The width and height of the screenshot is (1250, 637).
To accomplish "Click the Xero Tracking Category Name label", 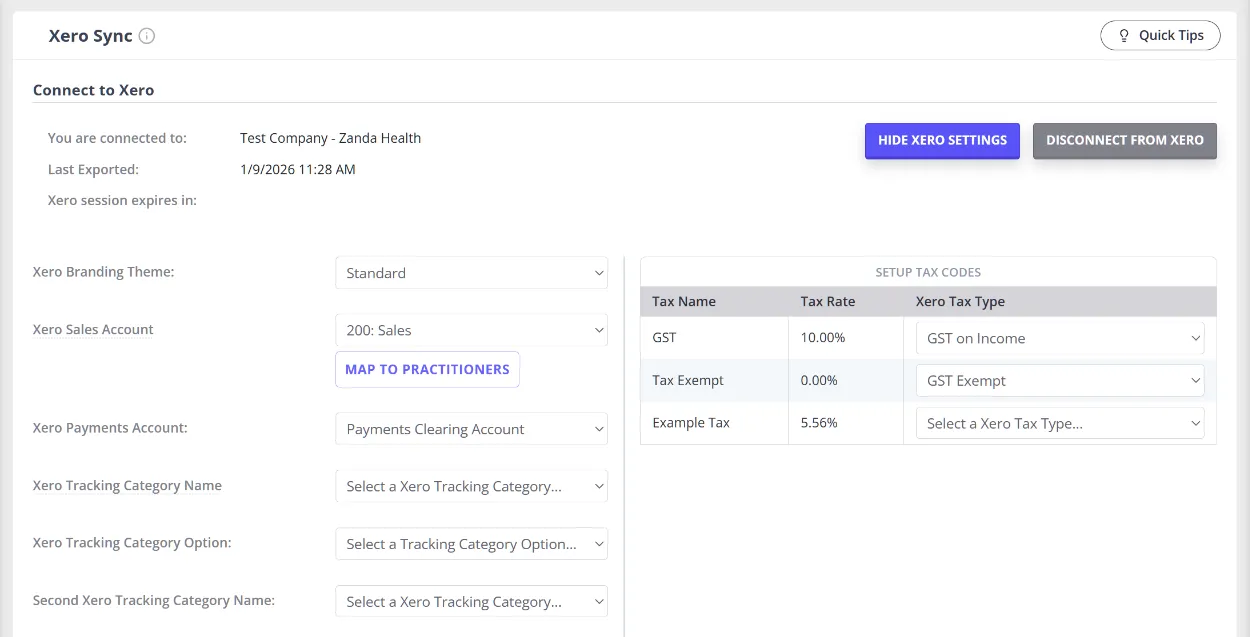I will point(127,486).
